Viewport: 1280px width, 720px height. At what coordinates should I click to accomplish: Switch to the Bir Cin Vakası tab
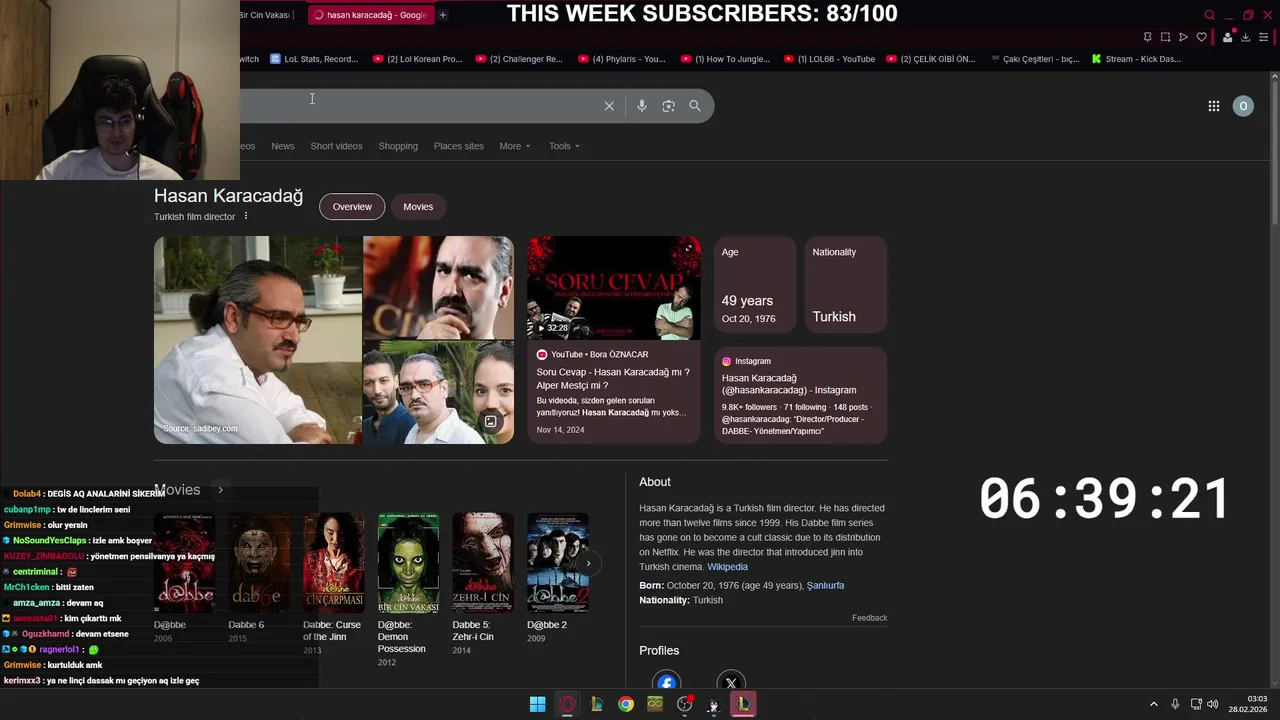pyautogui.click(x=265, y=15)
